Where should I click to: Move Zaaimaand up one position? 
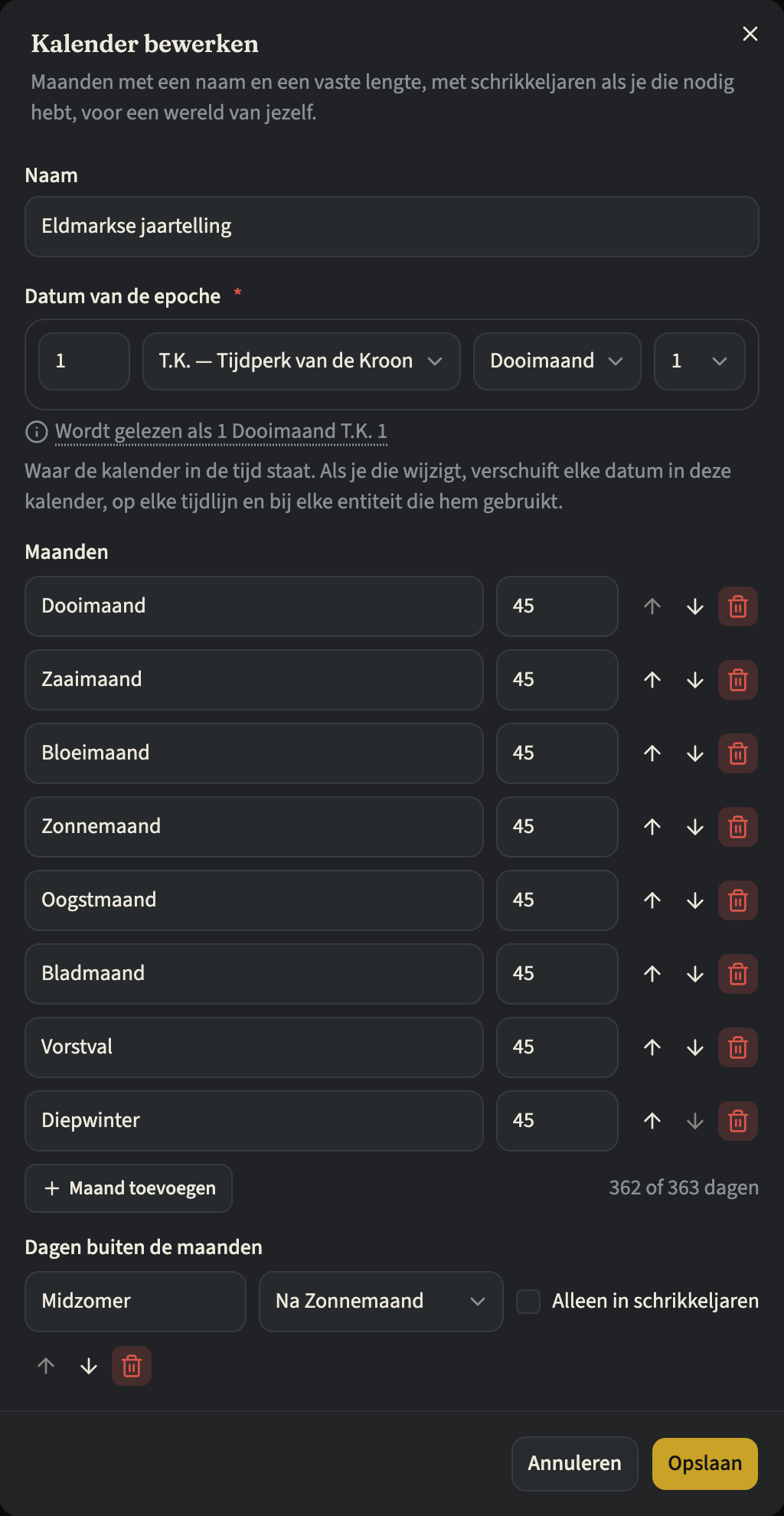(652, 680)
